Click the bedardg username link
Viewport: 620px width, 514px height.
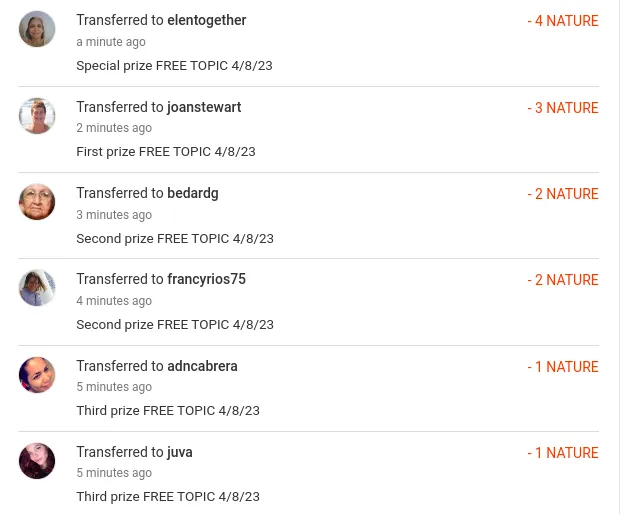(193, 193)
